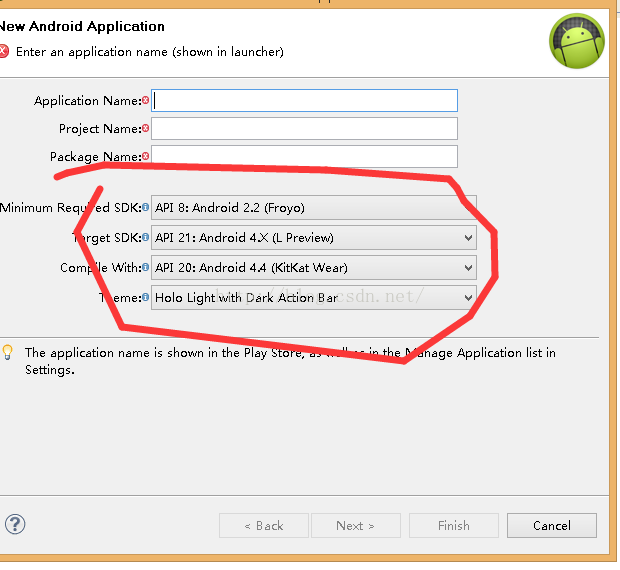Click the Package Name input field

[304, 157]
